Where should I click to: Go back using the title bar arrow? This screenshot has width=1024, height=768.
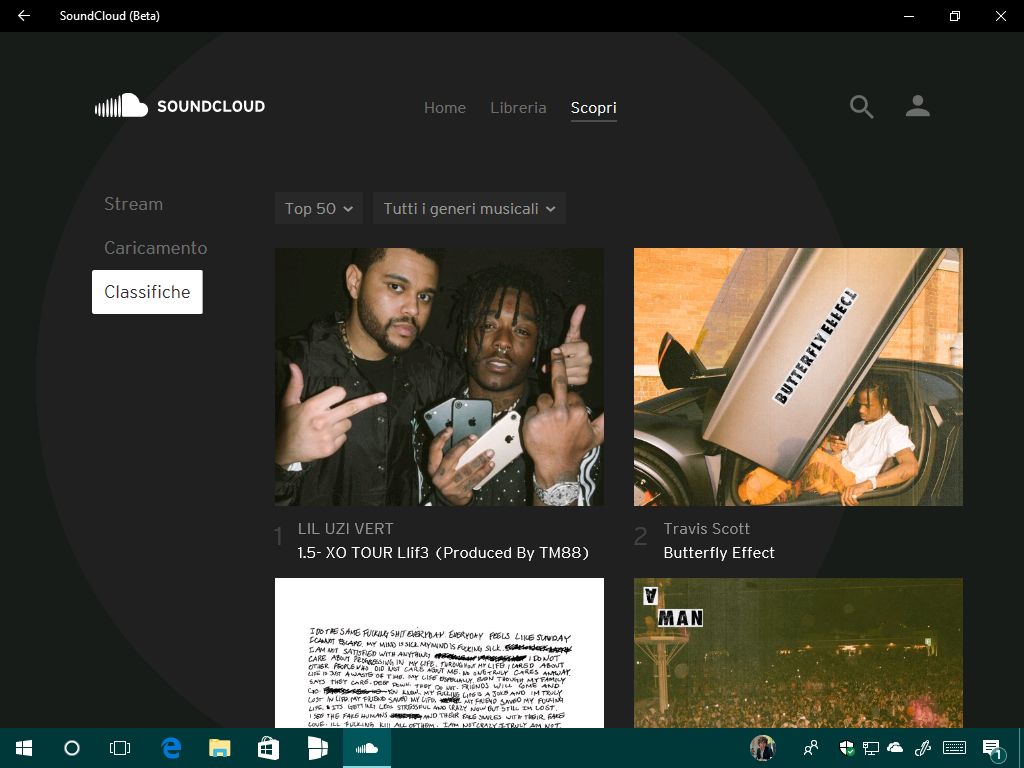(x=24, y=16)
